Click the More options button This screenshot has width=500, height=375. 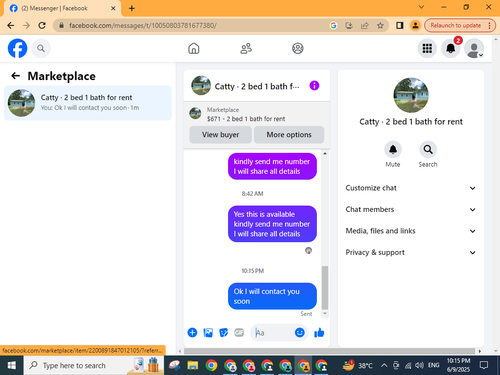click(289, 135)
